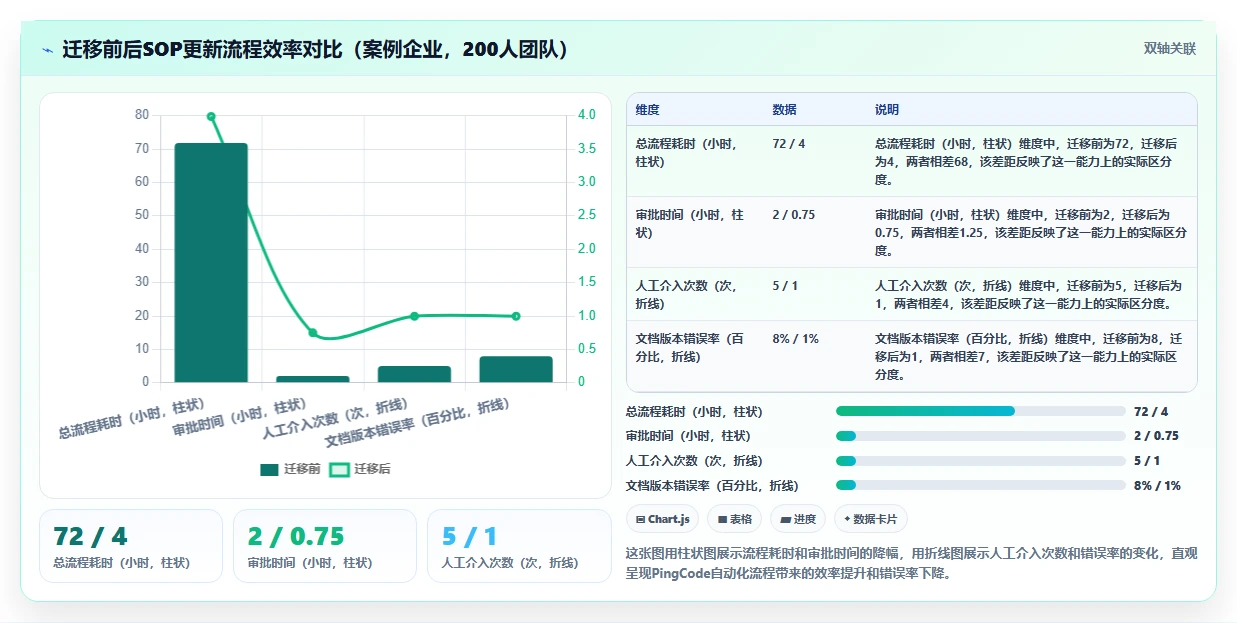Select the 表格 chip
The image size is (1237, 623).
click(735, 519)
